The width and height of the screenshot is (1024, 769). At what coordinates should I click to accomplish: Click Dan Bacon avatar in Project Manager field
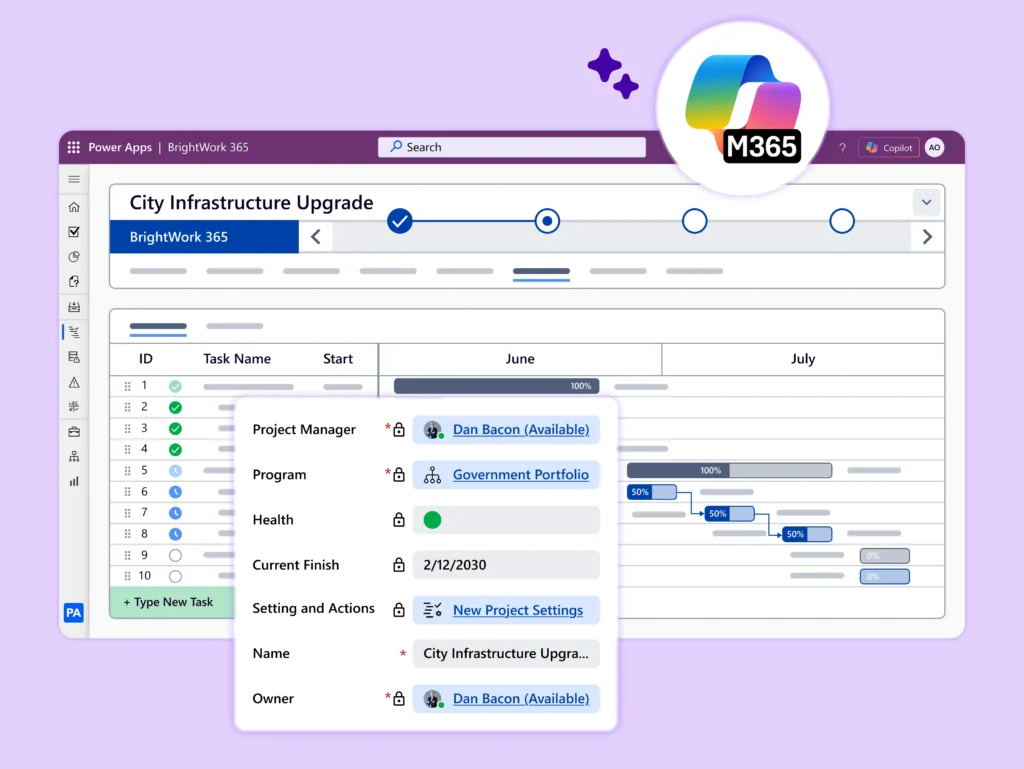[x=432, y=430]
